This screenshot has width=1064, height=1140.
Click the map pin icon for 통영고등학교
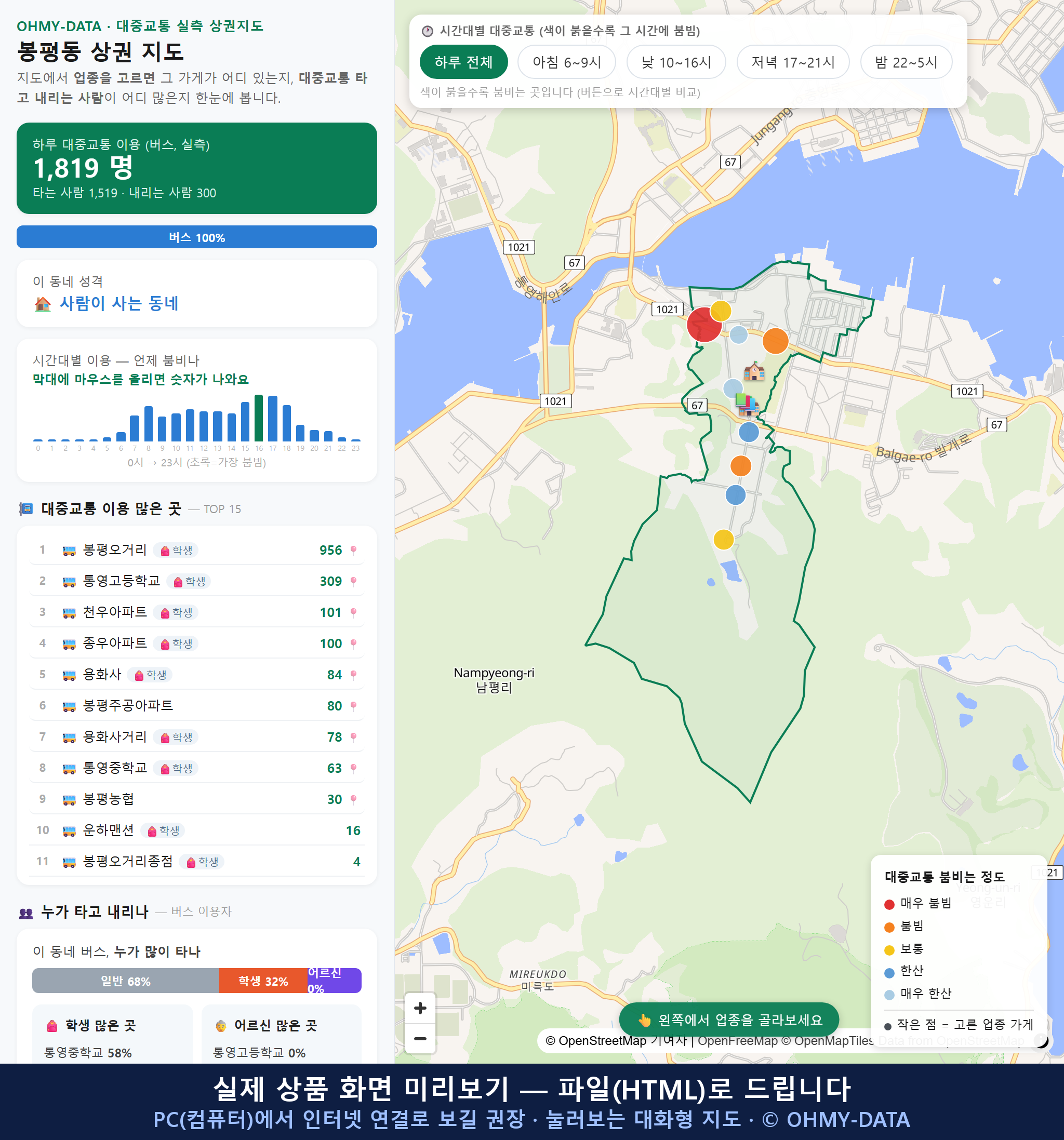tap(353, 582)
